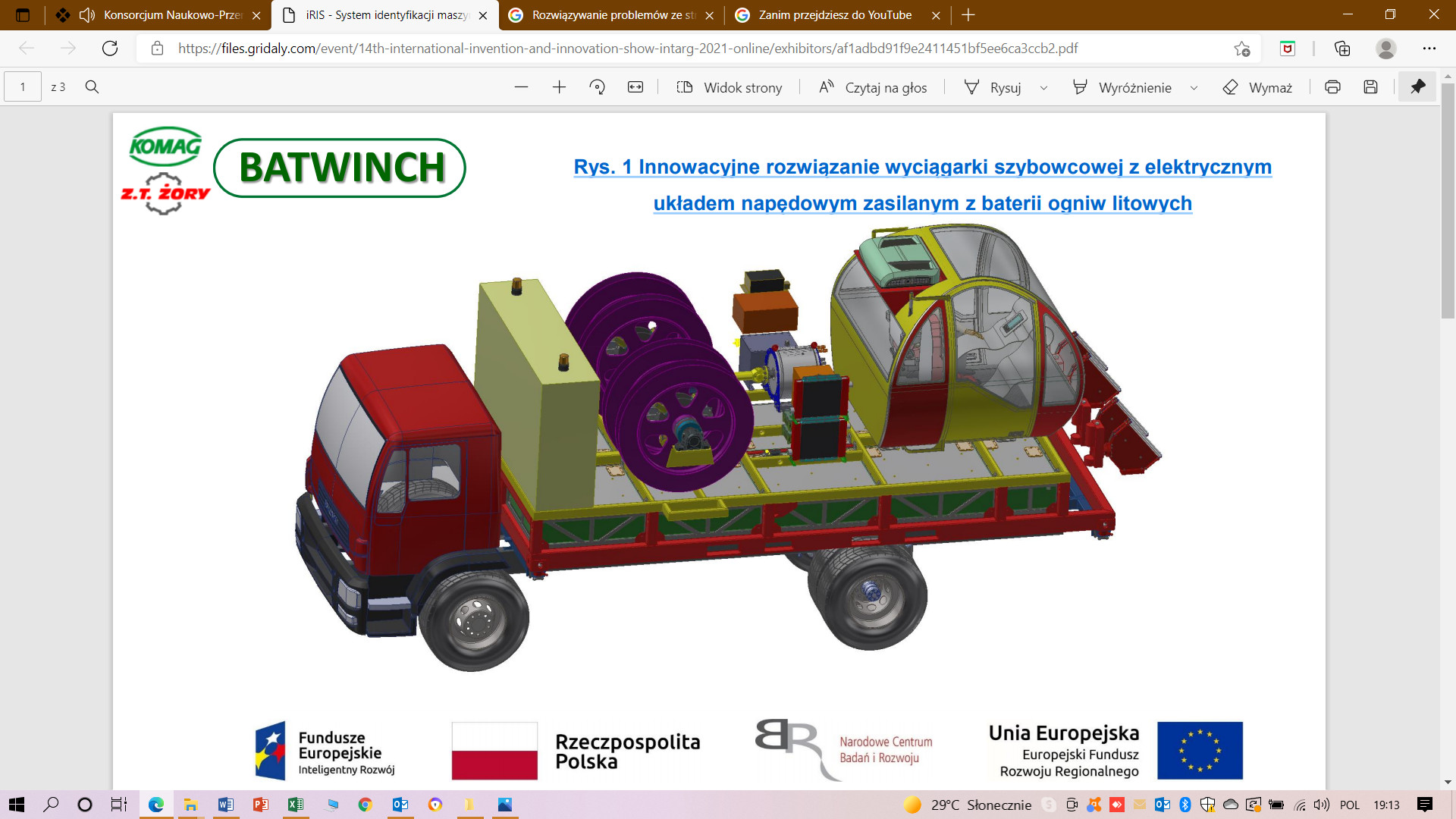1456x819 pixels.
Task: Mute audio on Konsorcjum tab
Action: pyautogui.click(x=87, y=15)
